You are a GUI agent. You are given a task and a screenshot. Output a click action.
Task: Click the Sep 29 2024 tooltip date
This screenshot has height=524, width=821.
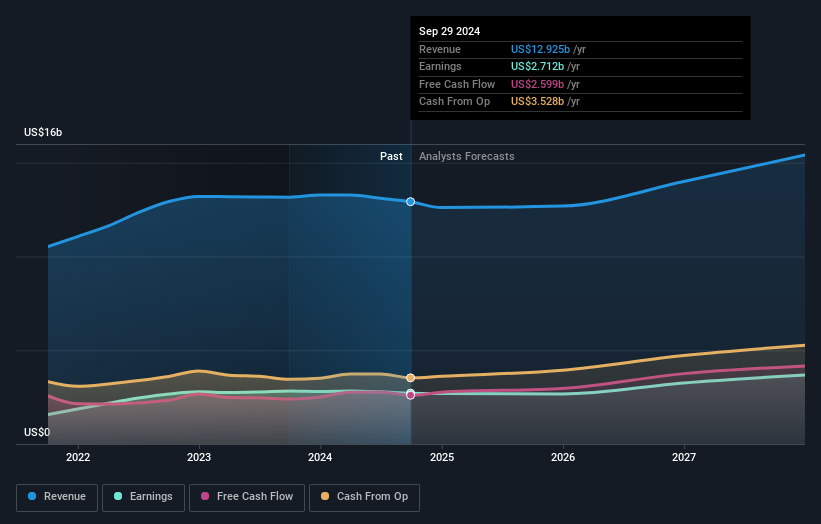(449, 31)
